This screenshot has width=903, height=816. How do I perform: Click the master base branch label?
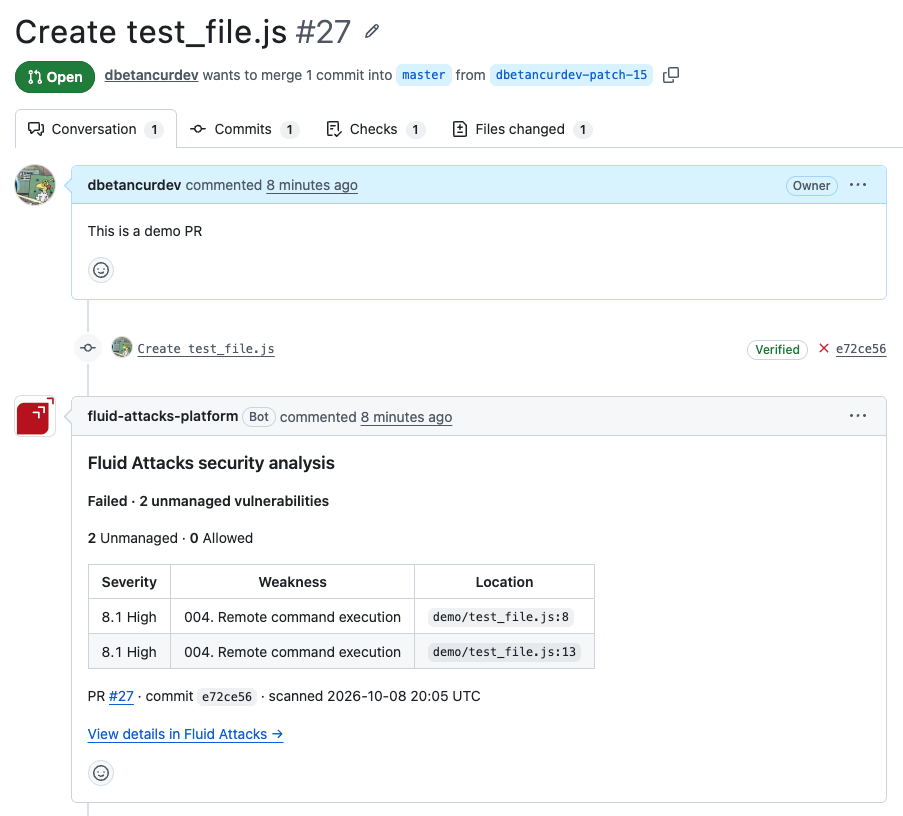click(x=423, y=75)
